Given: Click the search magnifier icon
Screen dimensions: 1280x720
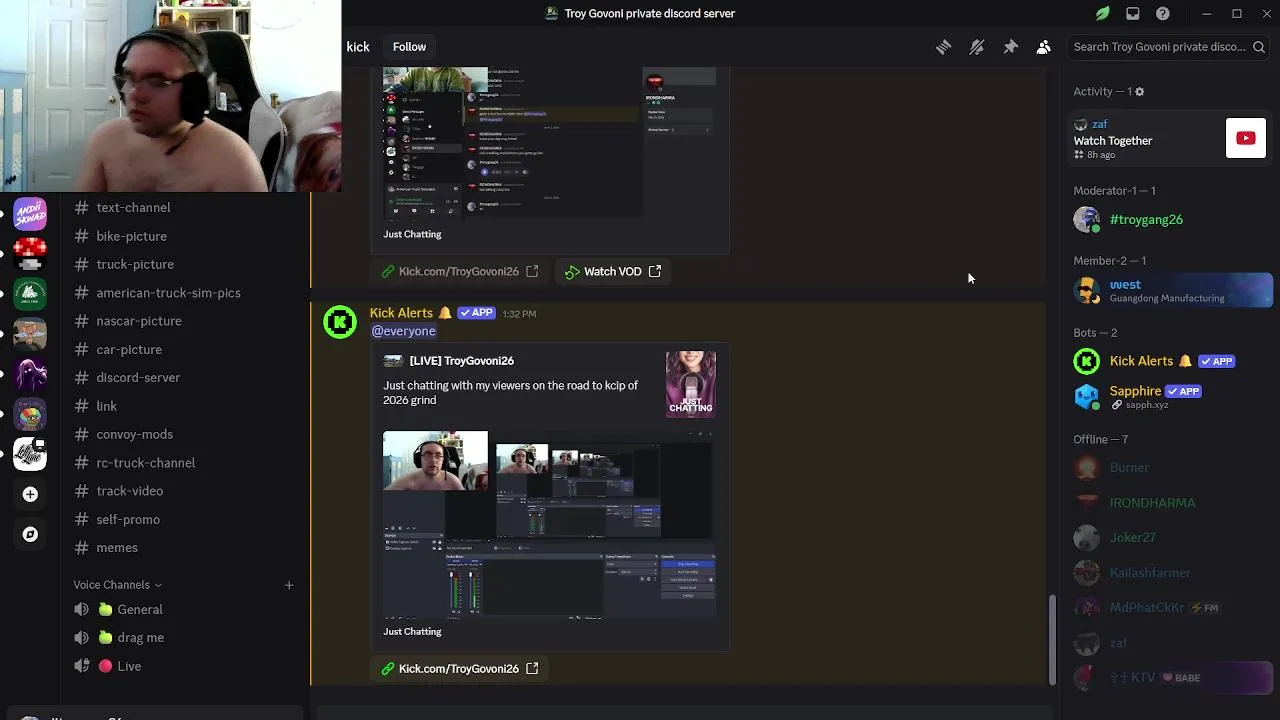Looking at the screenshot, I should (1259, 47).
